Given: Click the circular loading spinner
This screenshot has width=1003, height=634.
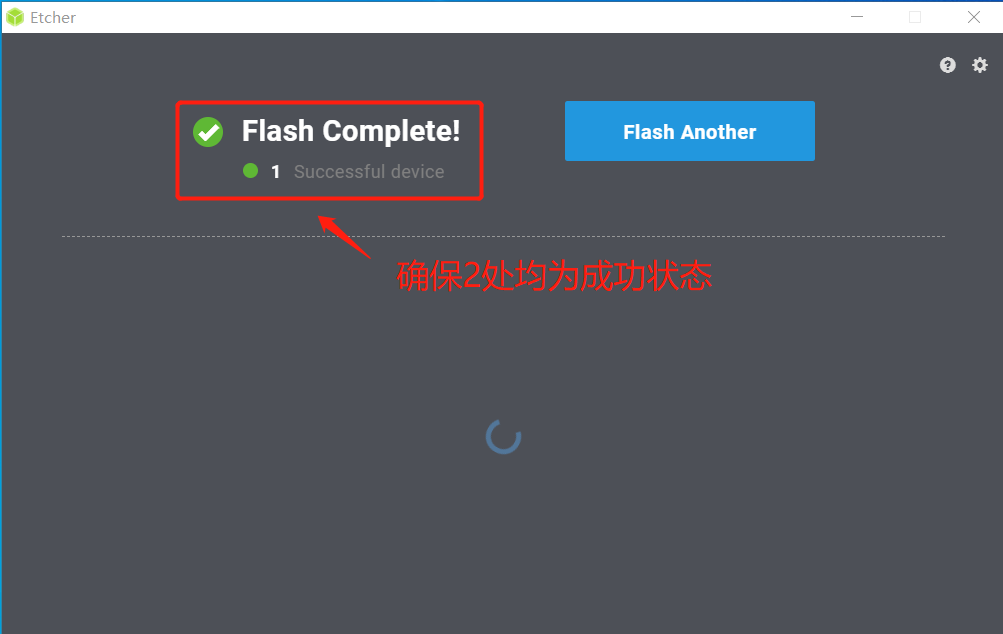Looking at the screenshot, I should 503,437.
